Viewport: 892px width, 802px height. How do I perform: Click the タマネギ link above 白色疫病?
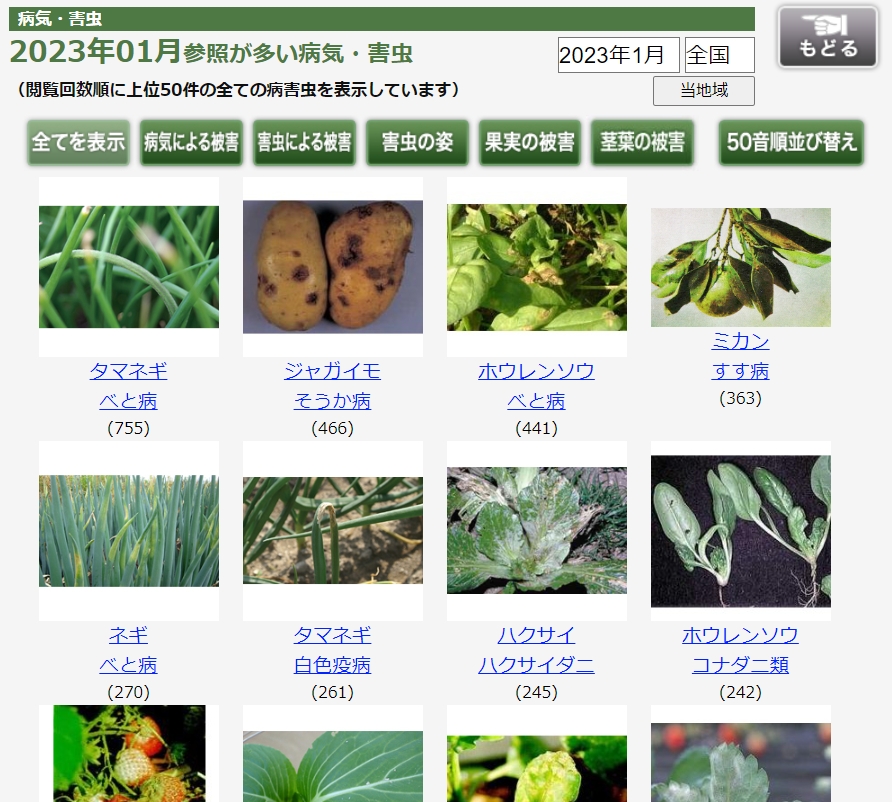[333, 635]
